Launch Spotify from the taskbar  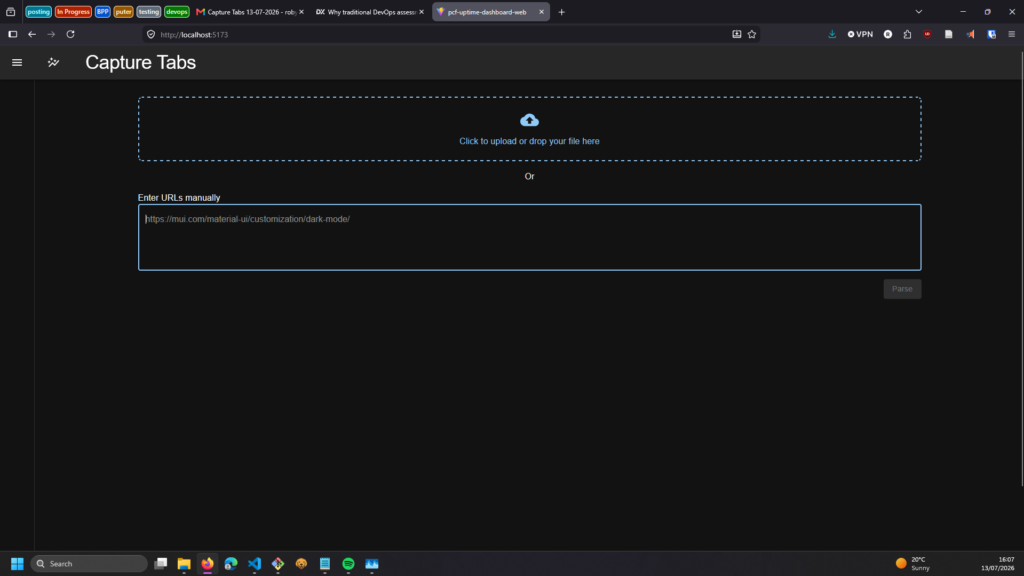point(348,564)
